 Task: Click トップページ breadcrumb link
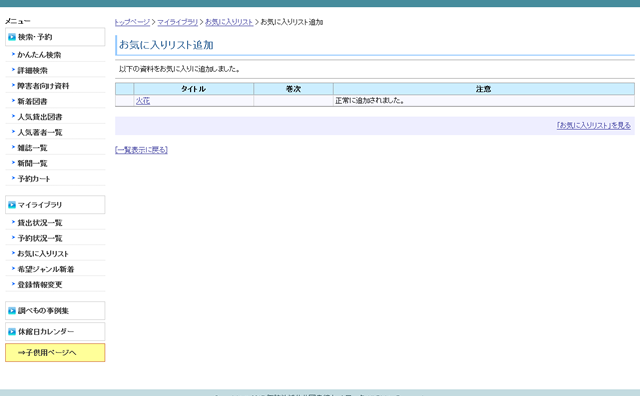click(132, 22)
